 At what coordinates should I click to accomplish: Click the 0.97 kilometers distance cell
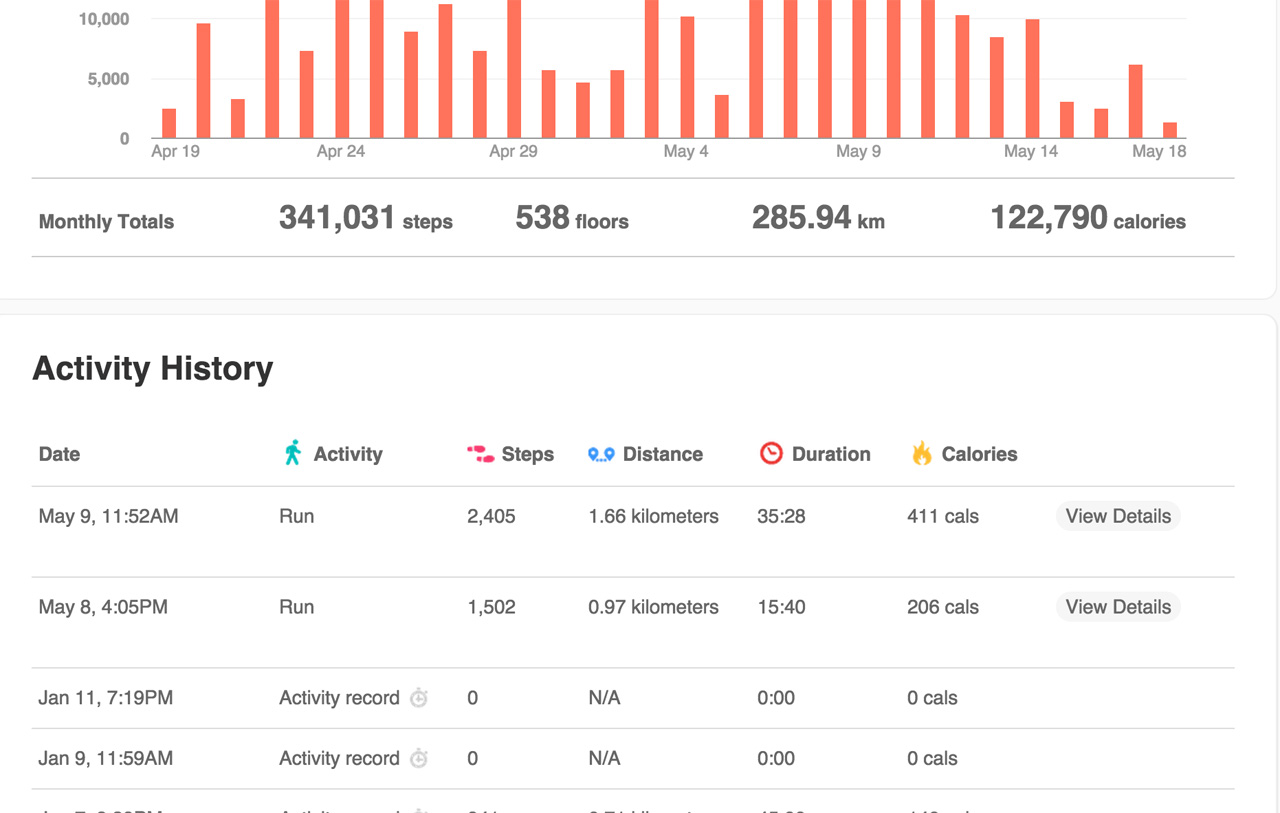tap(653, 607)
